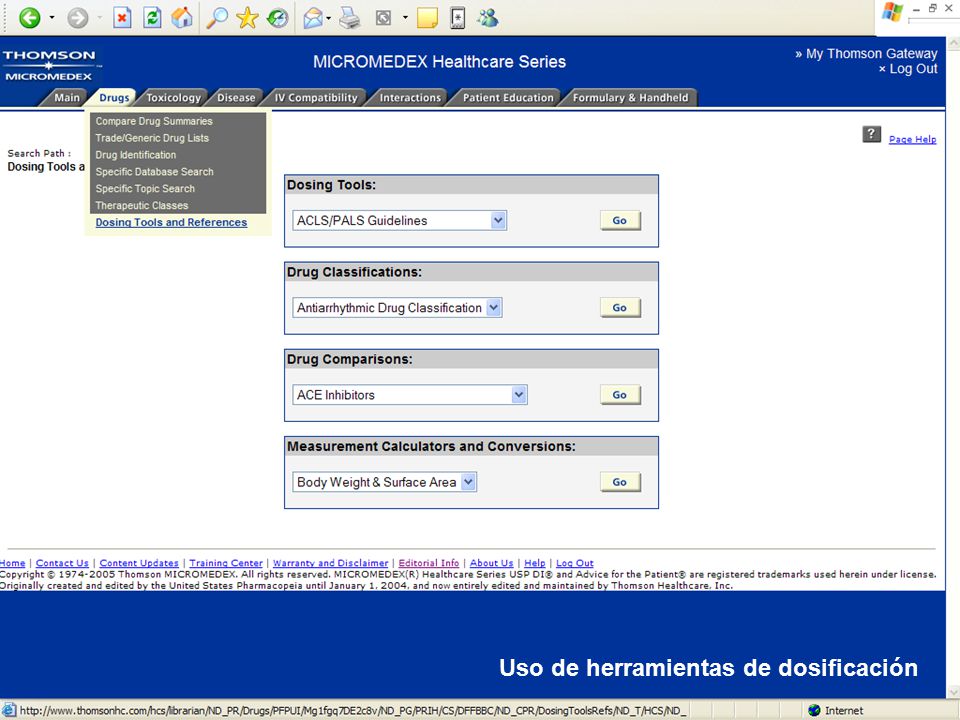Open the About Us footer link
This screenshot has height=720, width=960.
click(x=492, y=563)
